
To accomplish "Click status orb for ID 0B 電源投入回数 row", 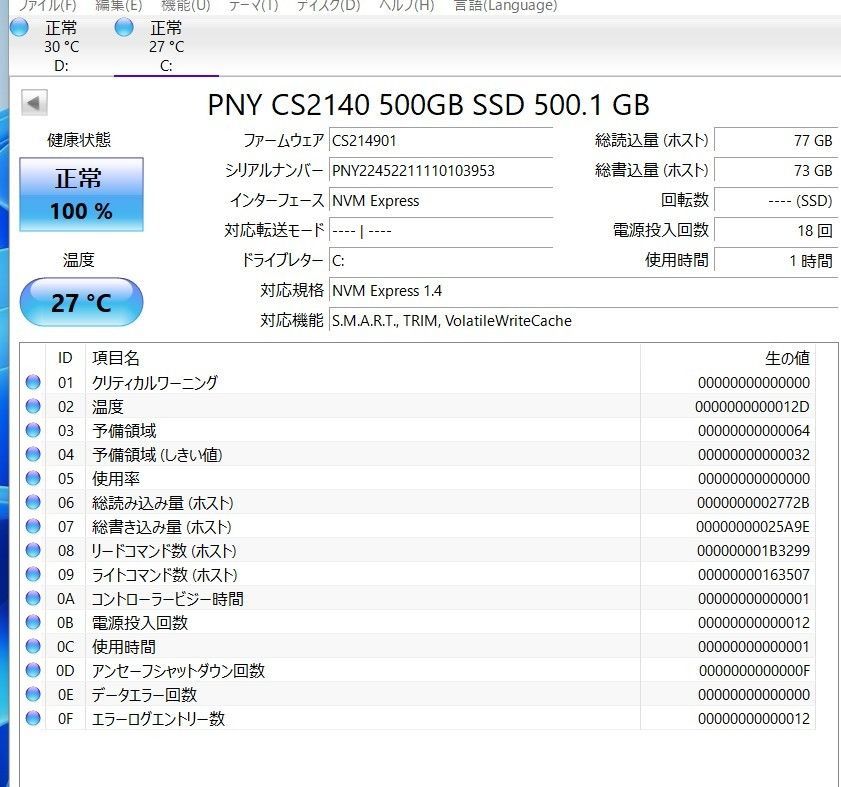I will [x=33, y=622].
